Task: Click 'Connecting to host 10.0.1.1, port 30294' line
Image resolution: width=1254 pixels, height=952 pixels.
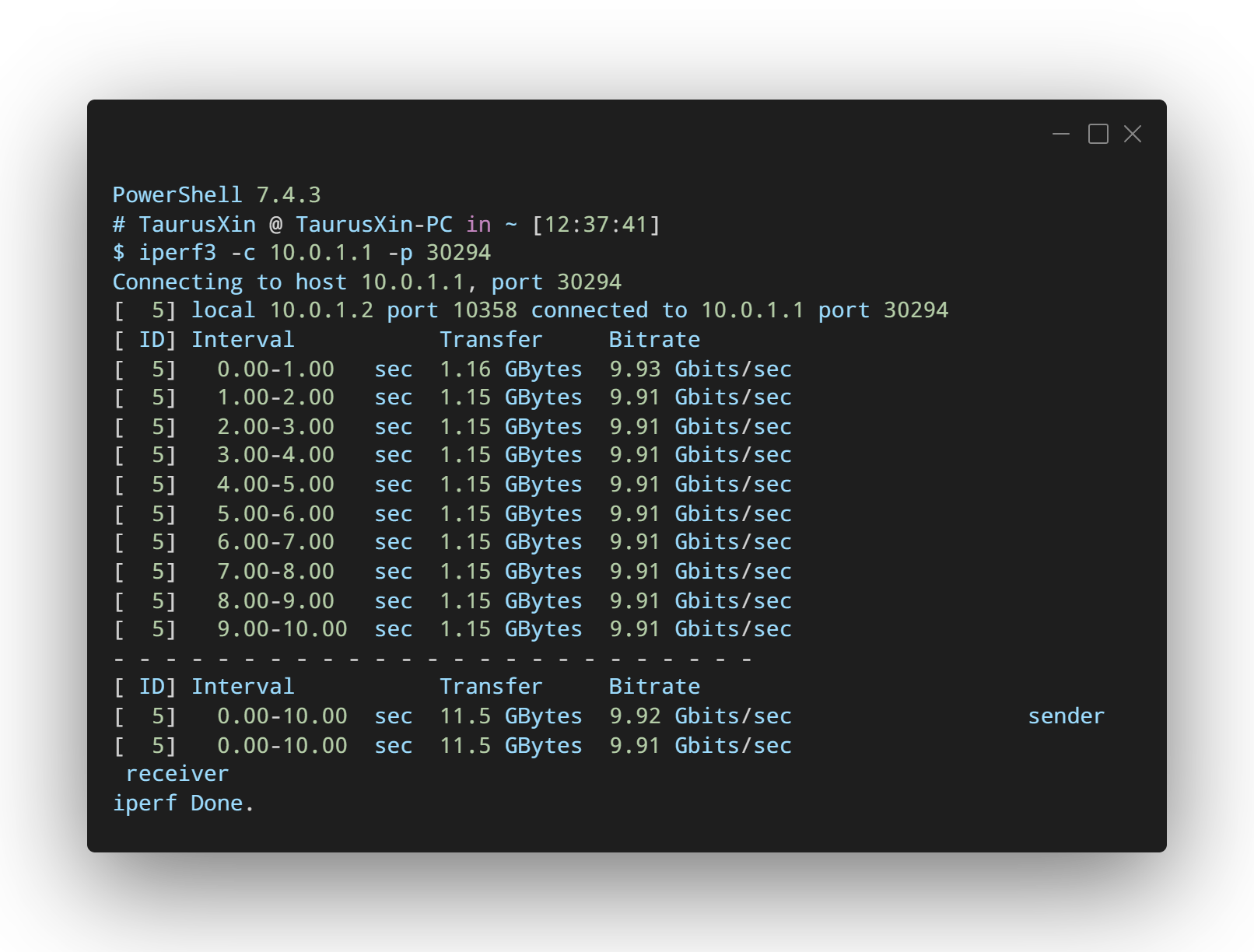Action: [x=367, y=282]
